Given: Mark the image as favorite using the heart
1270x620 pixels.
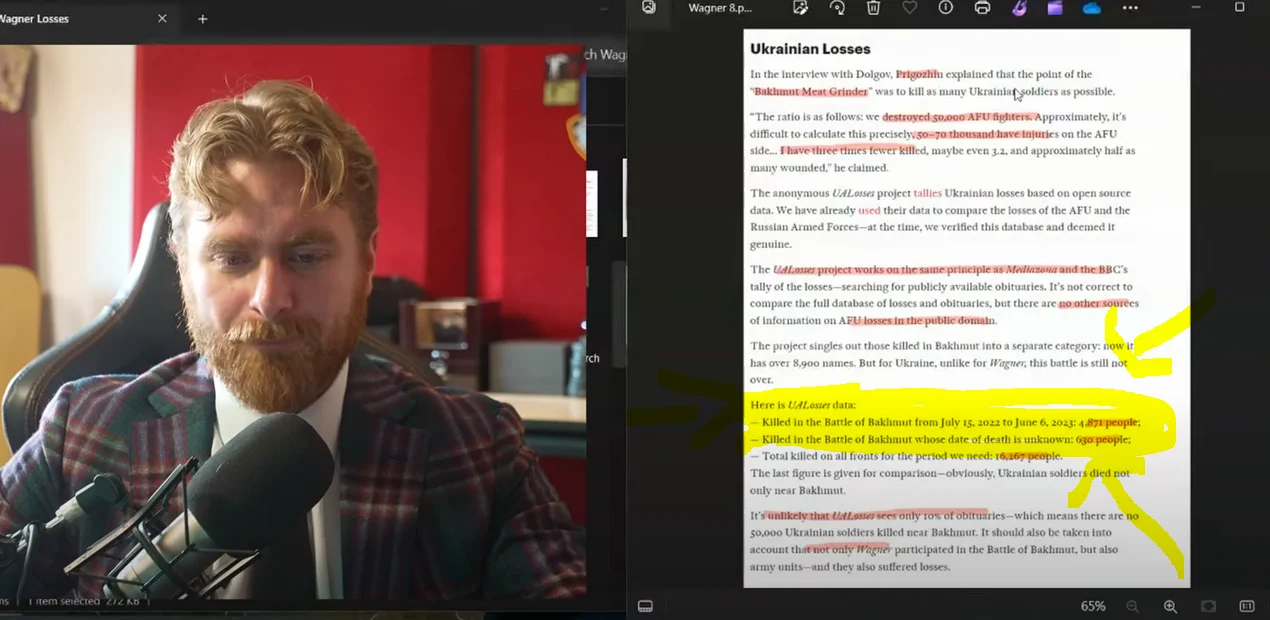Looking at the screenshot, I should click(909, 8).
